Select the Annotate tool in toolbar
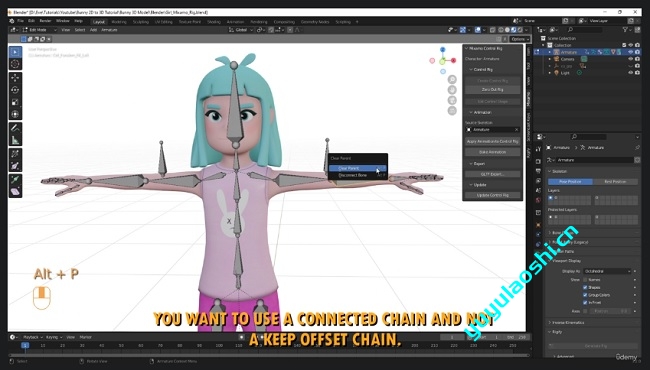 [15, 128]
